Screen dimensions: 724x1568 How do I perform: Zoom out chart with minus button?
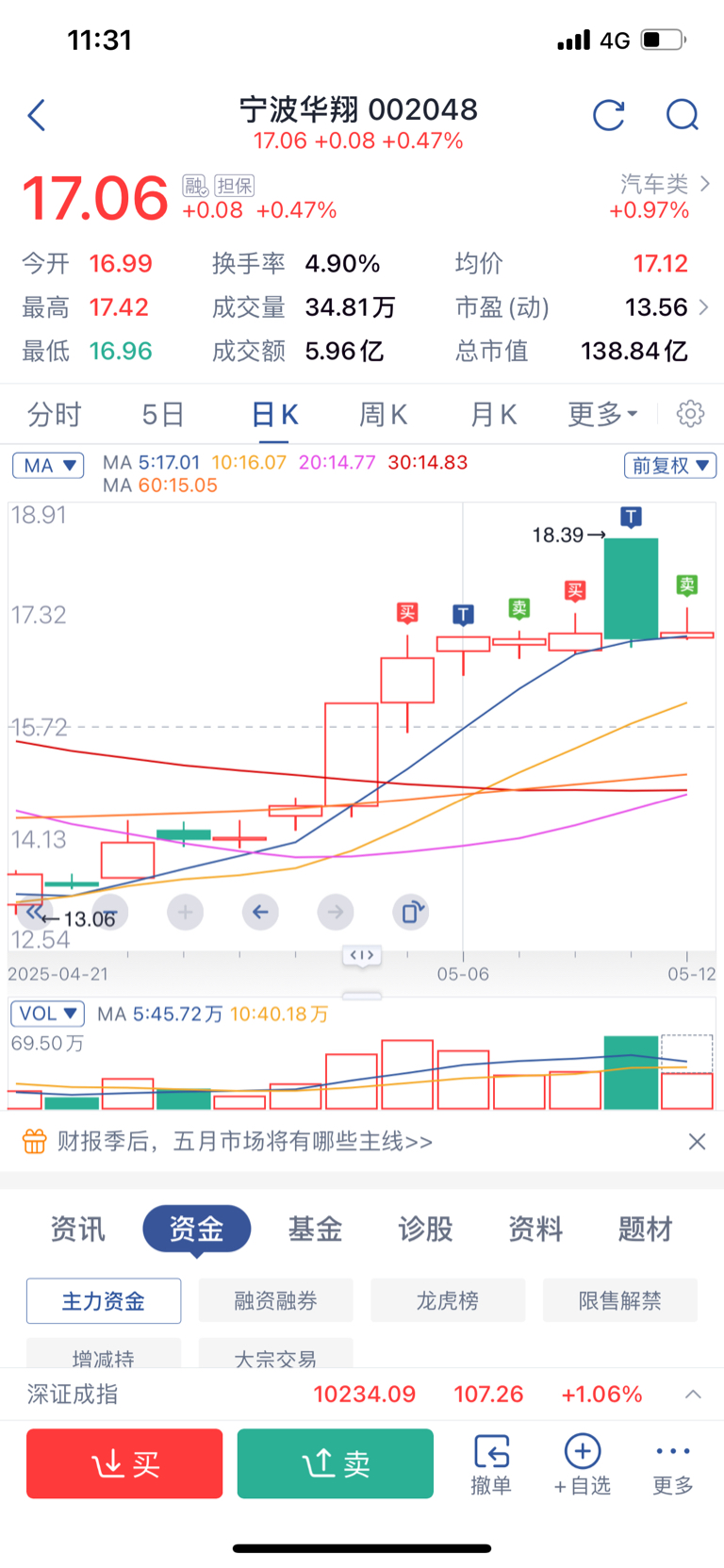pos(109,912)
